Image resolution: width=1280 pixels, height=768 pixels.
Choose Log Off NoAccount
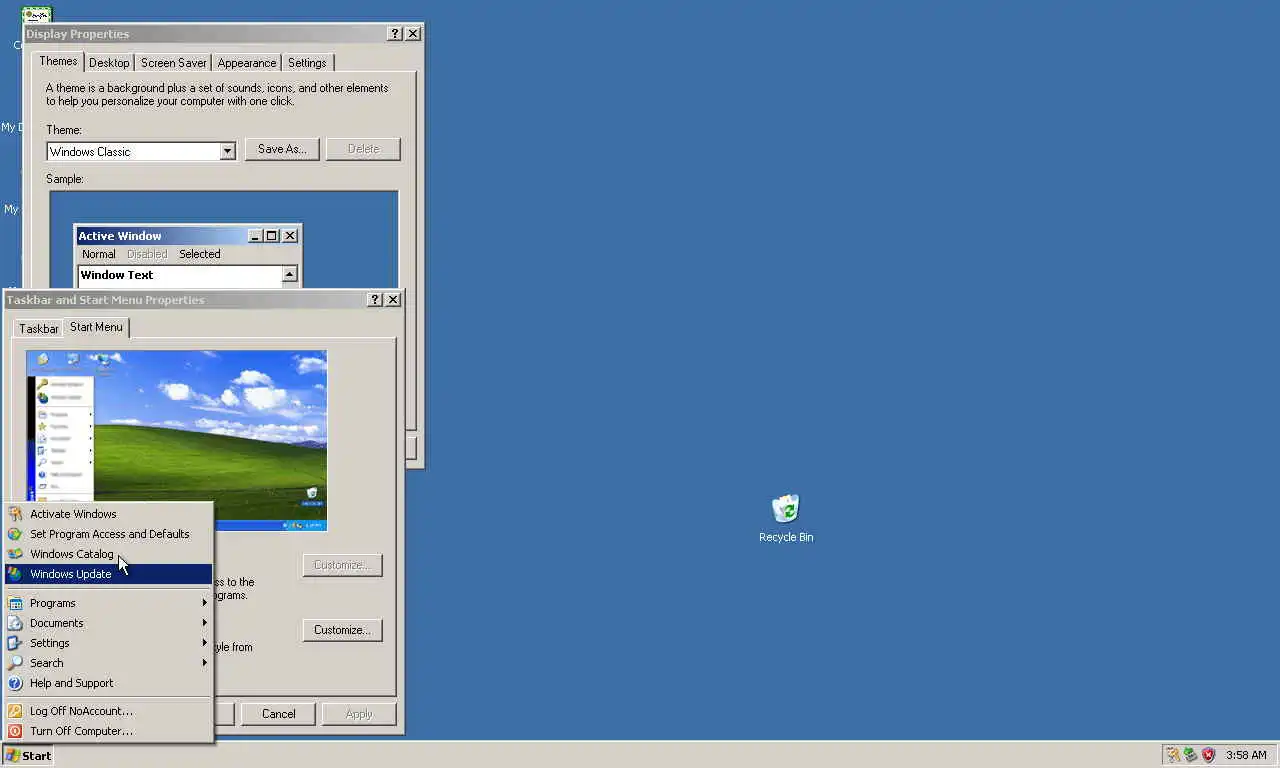[x=108, y=711]
